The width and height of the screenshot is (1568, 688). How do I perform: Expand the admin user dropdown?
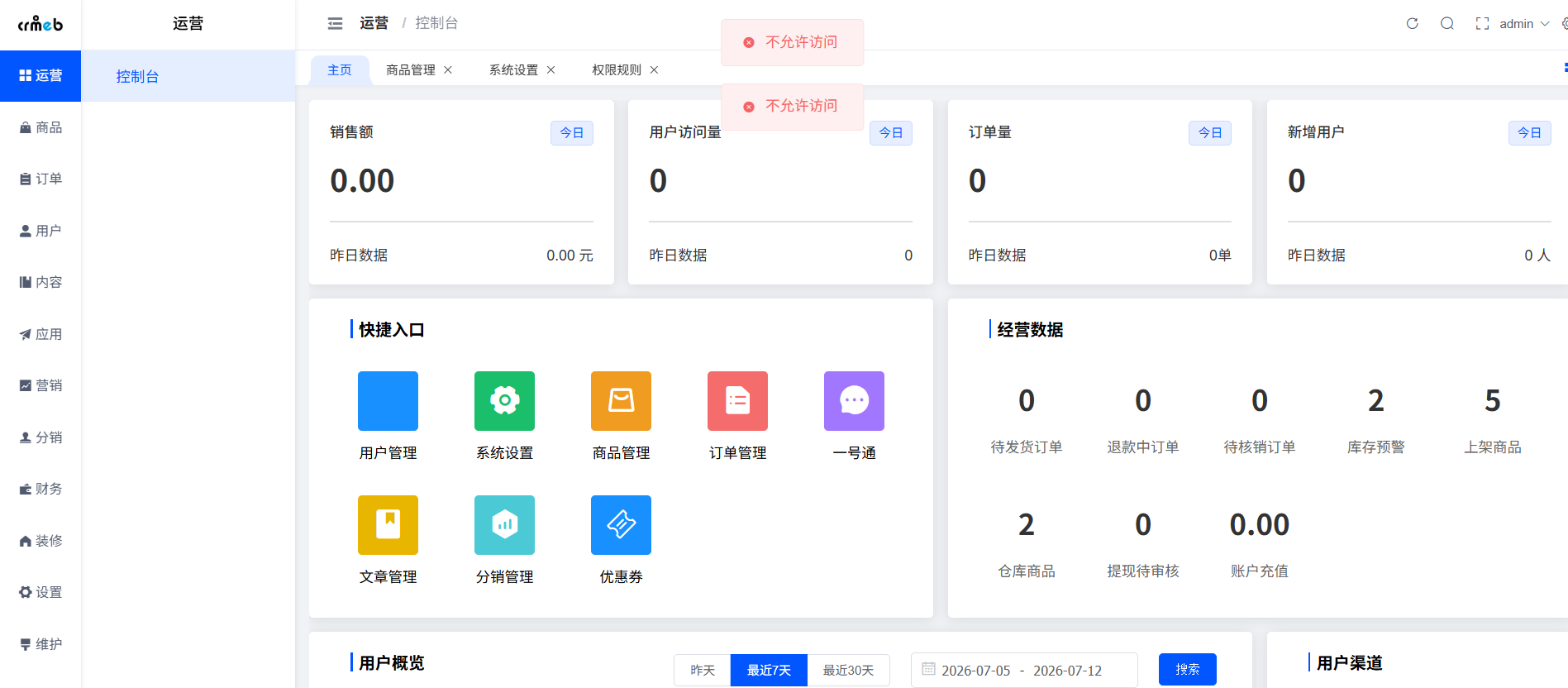pos(1524,23)
